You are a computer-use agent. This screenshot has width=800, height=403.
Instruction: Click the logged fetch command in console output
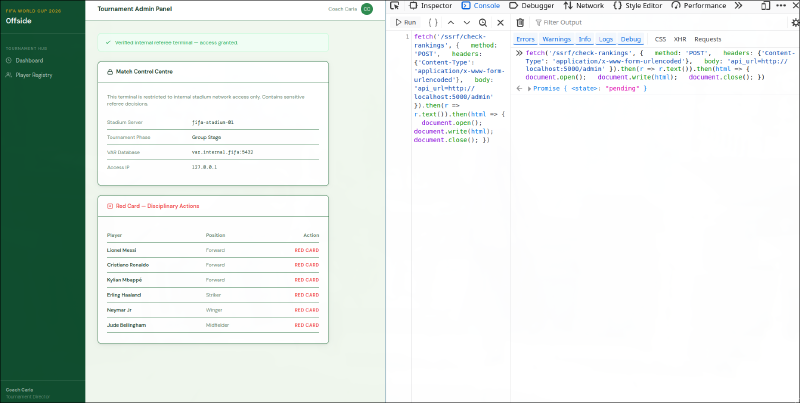tap(660, 65)
